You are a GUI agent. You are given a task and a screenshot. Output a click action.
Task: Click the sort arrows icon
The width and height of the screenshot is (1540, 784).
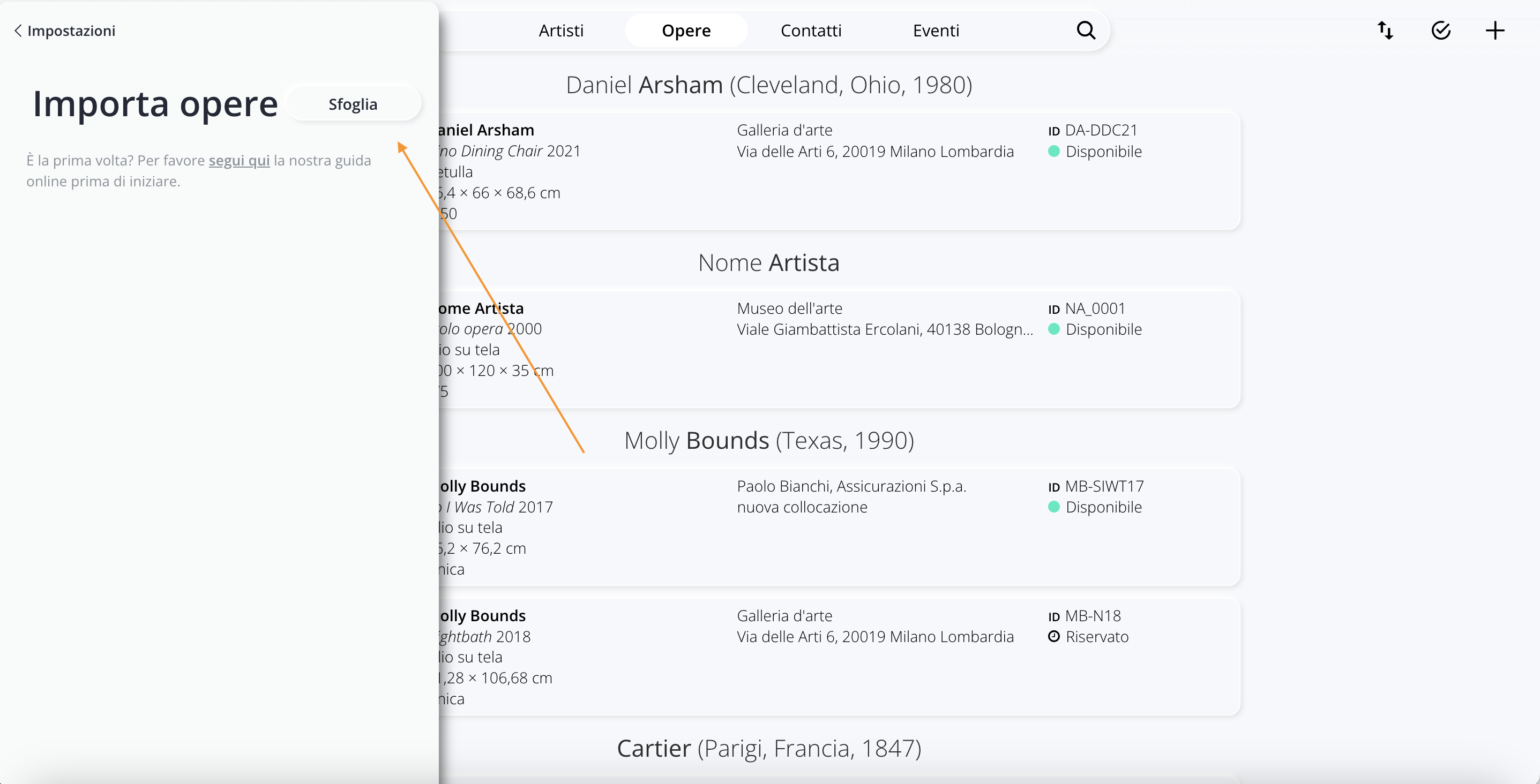point(1385,31)
